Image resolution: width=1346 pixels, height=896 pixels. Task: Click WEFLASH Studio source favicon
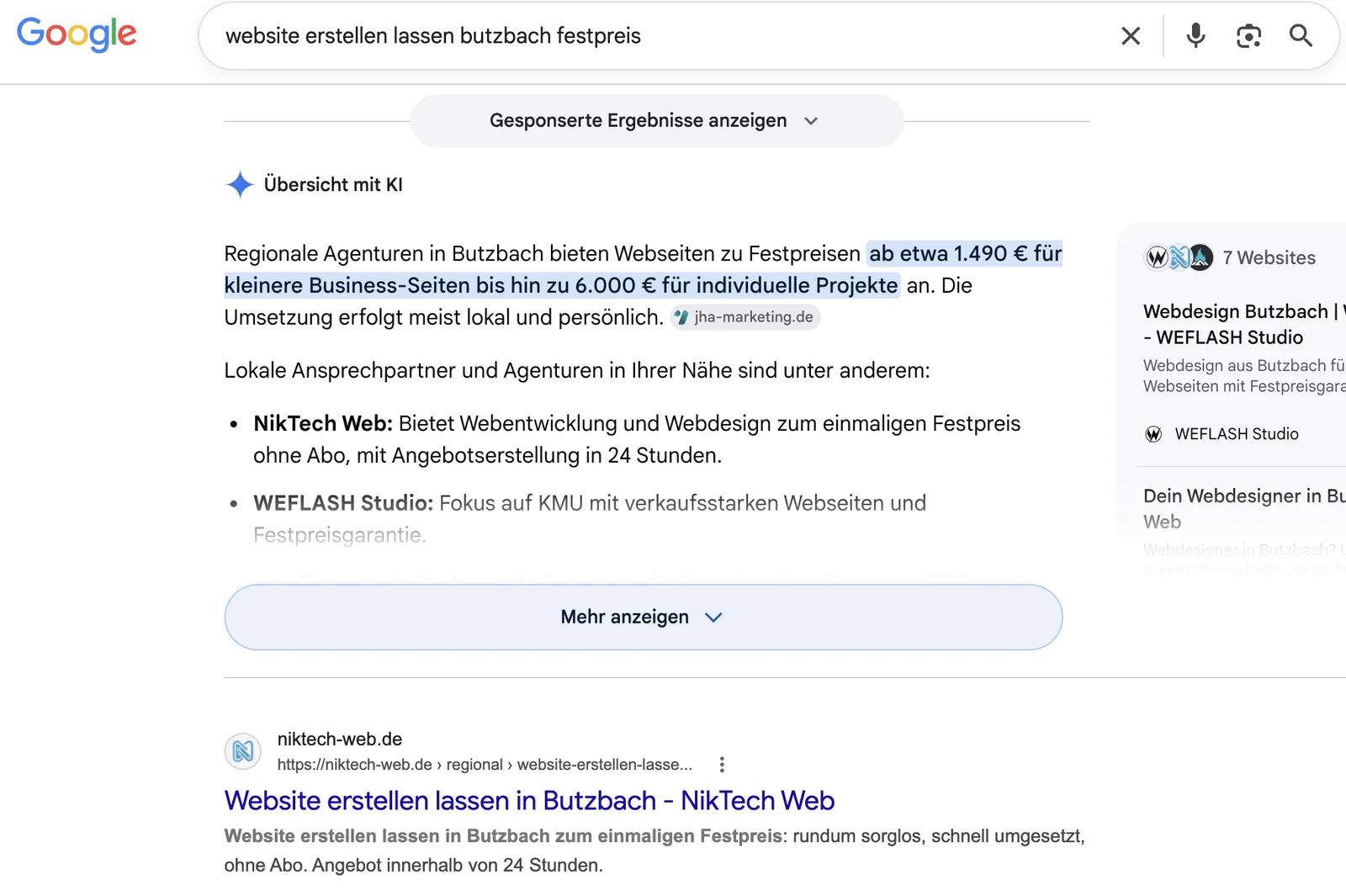1153,434
